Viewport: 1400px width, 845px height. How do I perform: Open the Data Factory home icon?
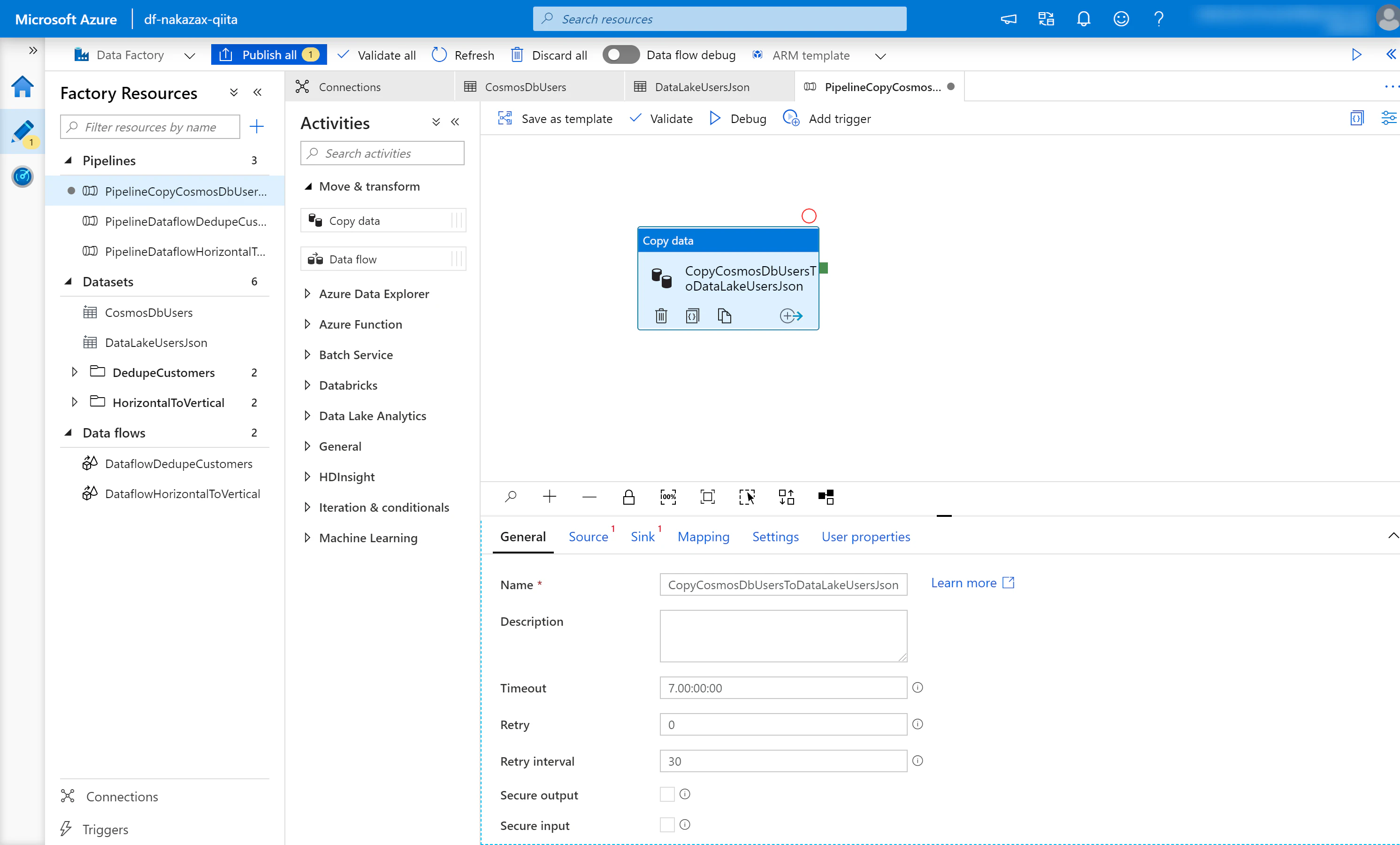click(x=23, y=87)
